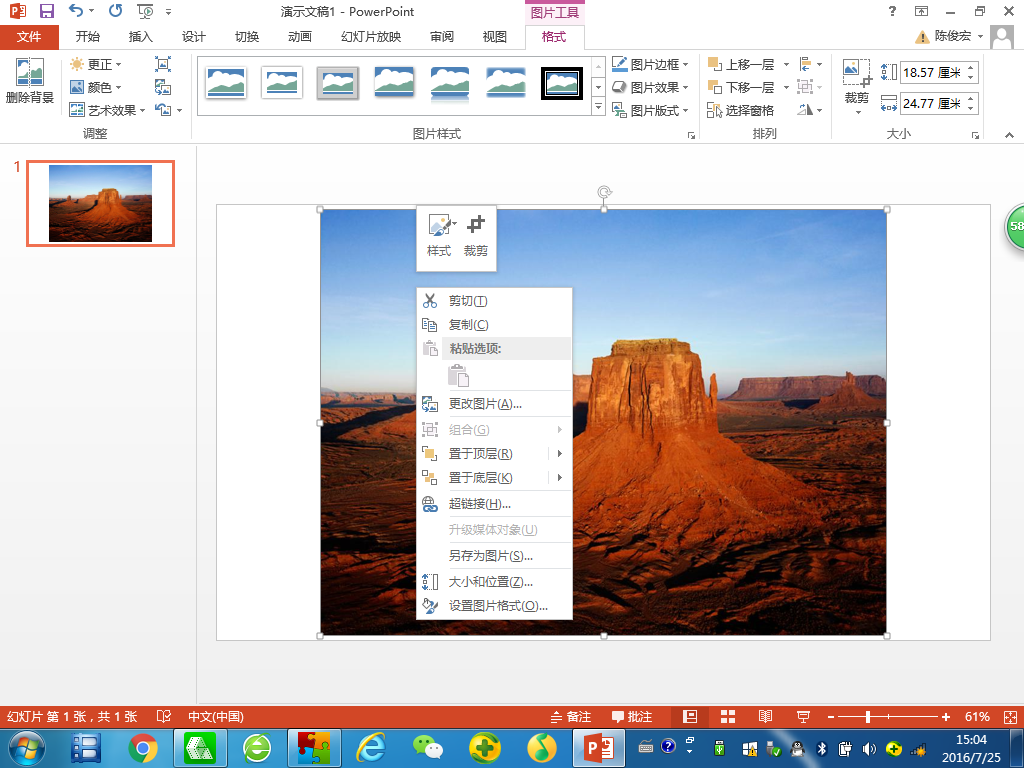This screenshot has height=768, width=1024.
Task: Click Comments (批注) button in status bar
Action: (x=632, y=716)
